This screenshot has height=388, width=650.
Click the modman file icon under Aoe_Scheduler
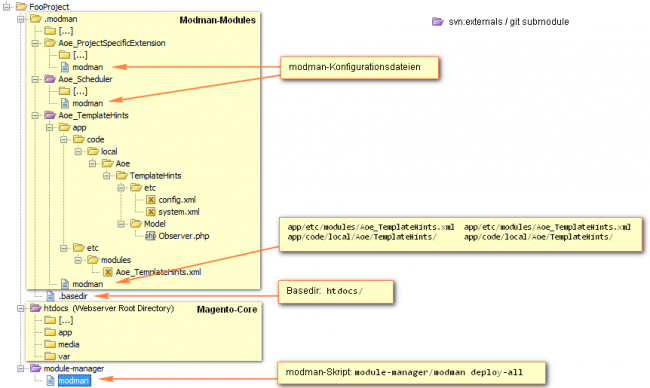[x=65, y=103]
